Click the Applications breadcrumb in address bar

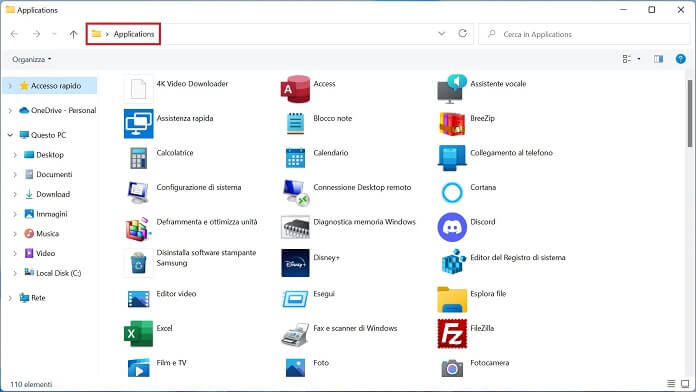134,34
